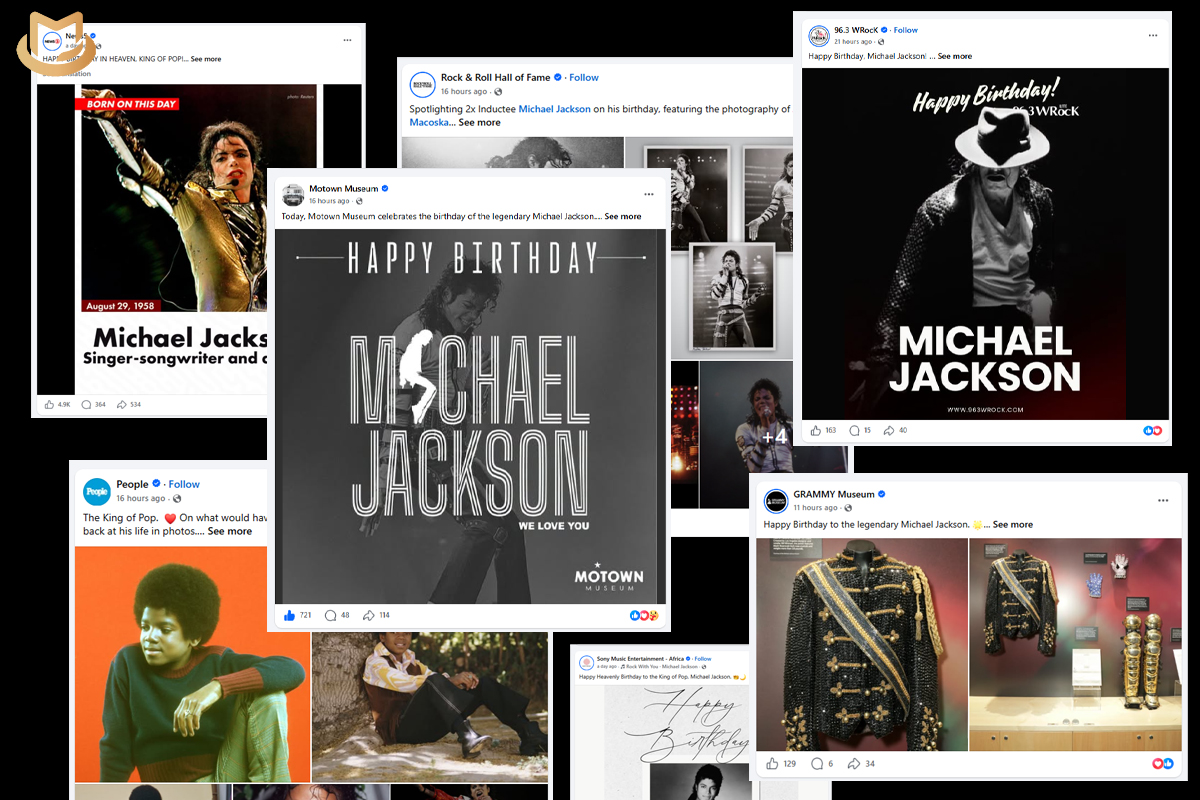
Task: Open the 16 hours ago timestamp on Rock Hall post
Action: tap(466, 91)
